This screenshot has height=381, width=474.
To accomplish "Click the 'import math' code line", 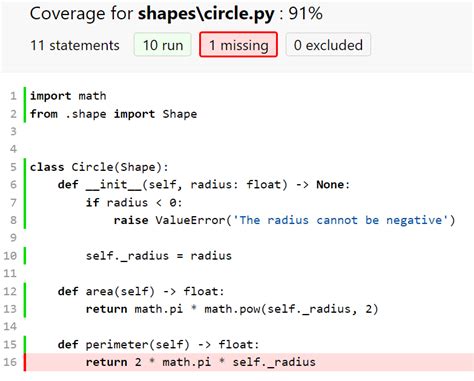I will [68, 96].
